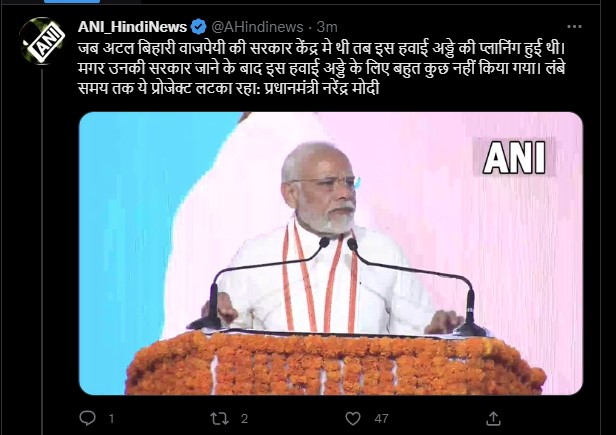616x435 pixels.
Task: Open the ANI_HindiNews display name link
Action: pyautogui.click(x=132, y=27)
